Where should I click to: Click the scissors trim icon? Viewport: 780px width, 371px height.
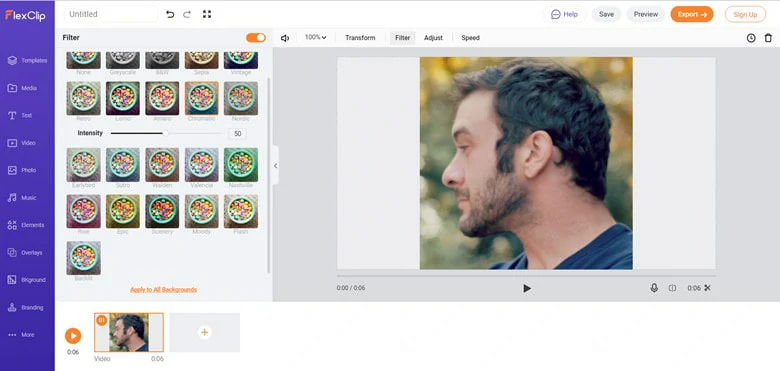point(707,288)
